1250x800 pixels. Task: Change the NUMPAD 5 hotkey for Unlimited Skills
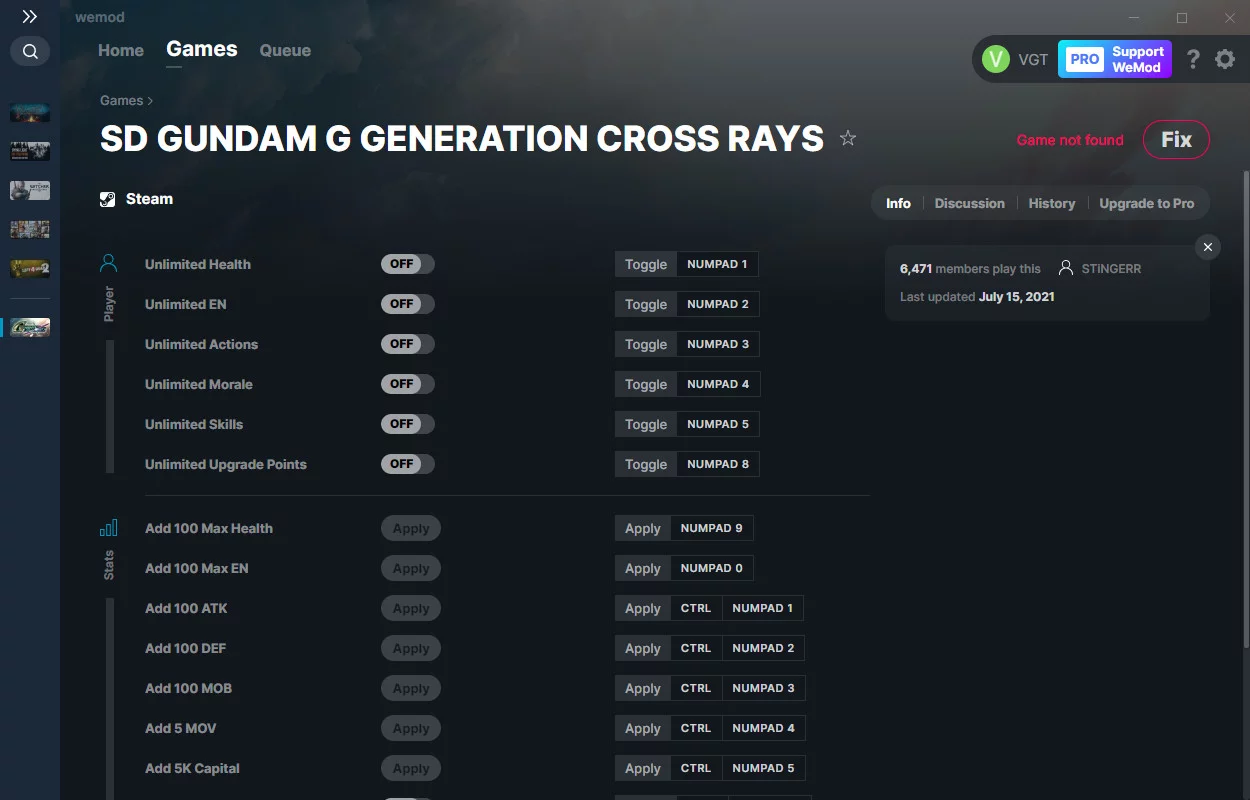pos(718,424)
